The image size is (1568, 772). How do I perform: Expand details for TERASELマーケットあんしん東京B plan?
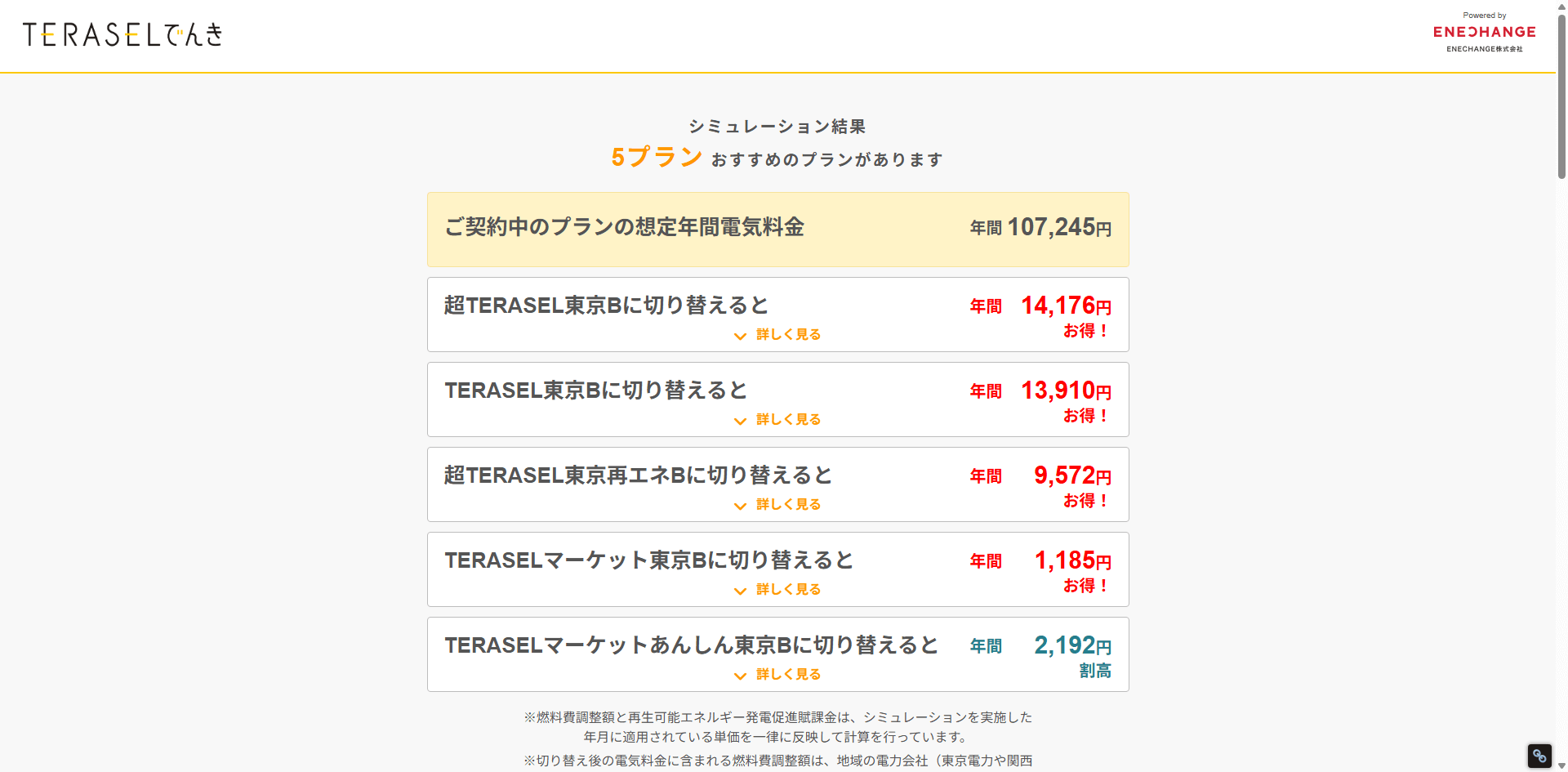click(786, 674)
